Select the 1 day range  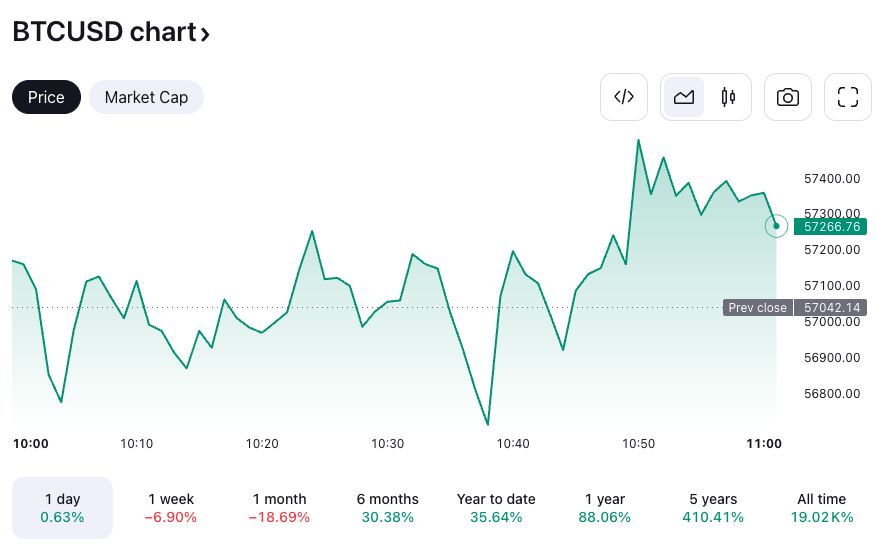pyautogui.click(x=62, y=508)
